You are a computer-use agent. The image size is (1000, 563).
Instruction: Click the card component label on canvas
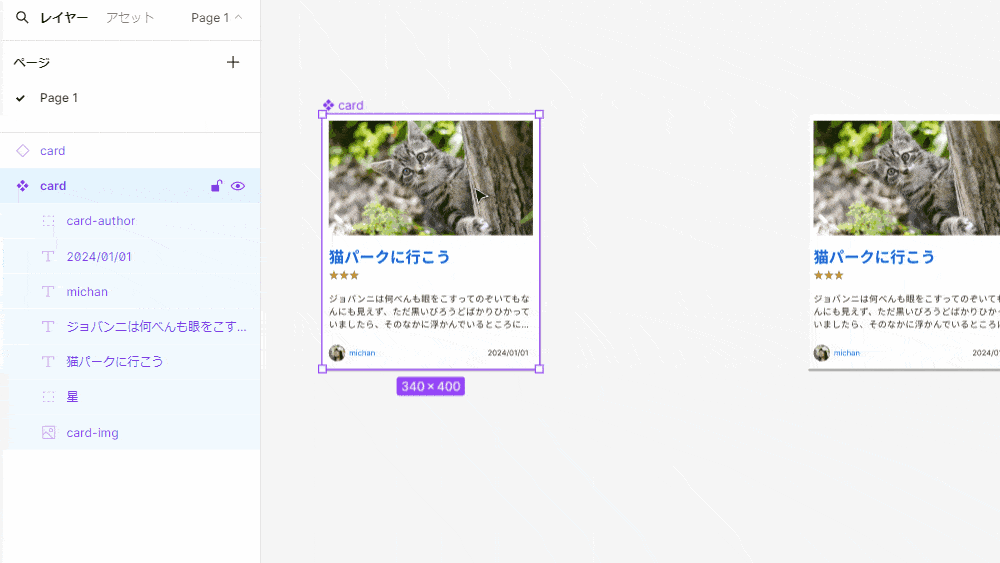(x=351, y=105)
